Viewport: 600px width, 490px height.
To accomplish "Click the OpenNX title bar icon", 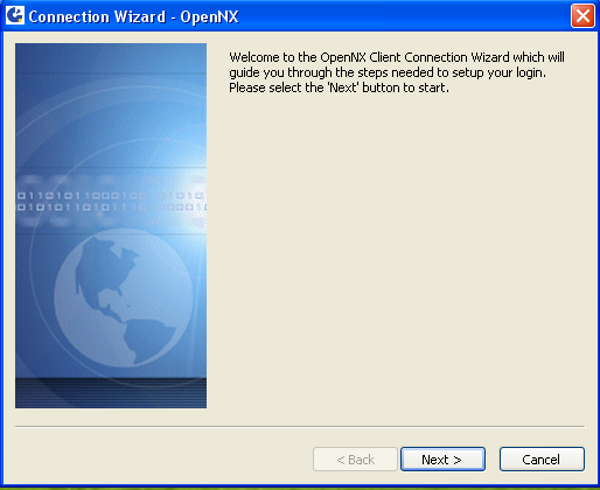I will click(15, 16).
